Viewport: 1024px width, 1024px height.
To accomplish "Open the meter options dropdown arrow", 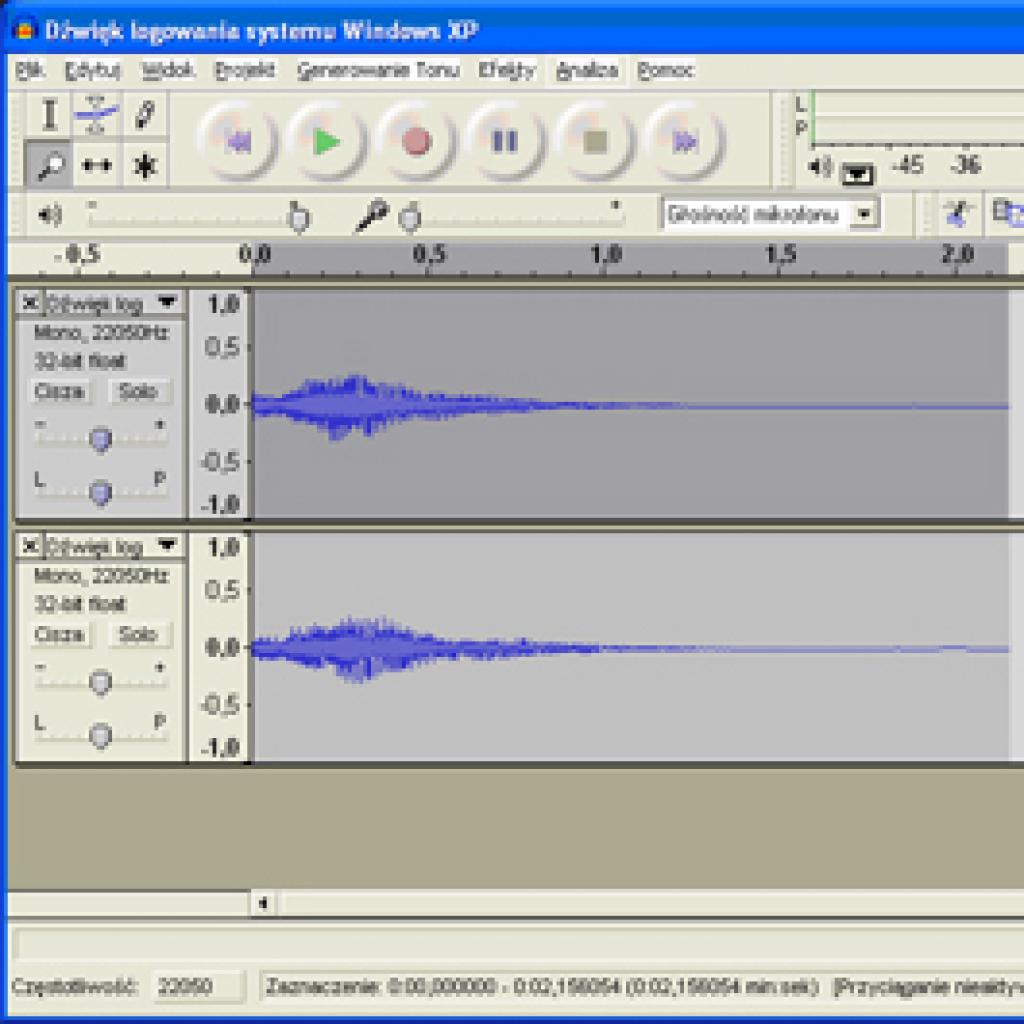I will [857, 174].
